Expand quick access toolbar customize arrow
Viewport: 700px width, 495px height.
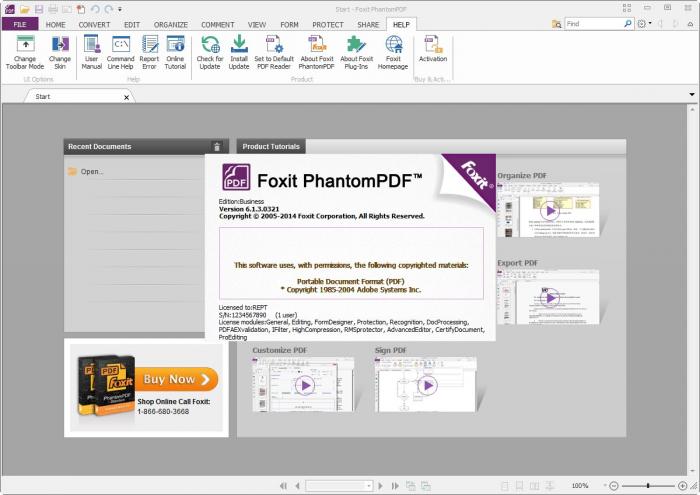(x=120, y=9)
